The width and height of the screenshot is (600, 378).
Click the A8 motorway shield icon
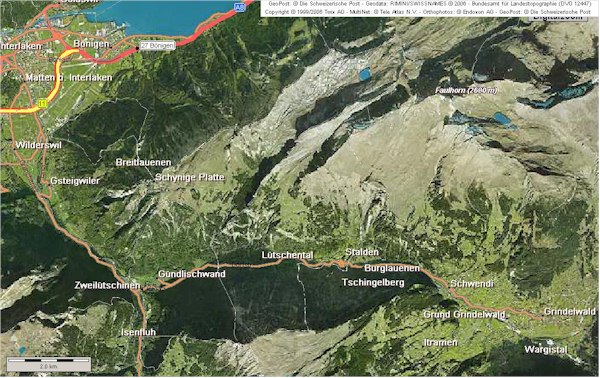pyautogui.click(x=240, y=8)
